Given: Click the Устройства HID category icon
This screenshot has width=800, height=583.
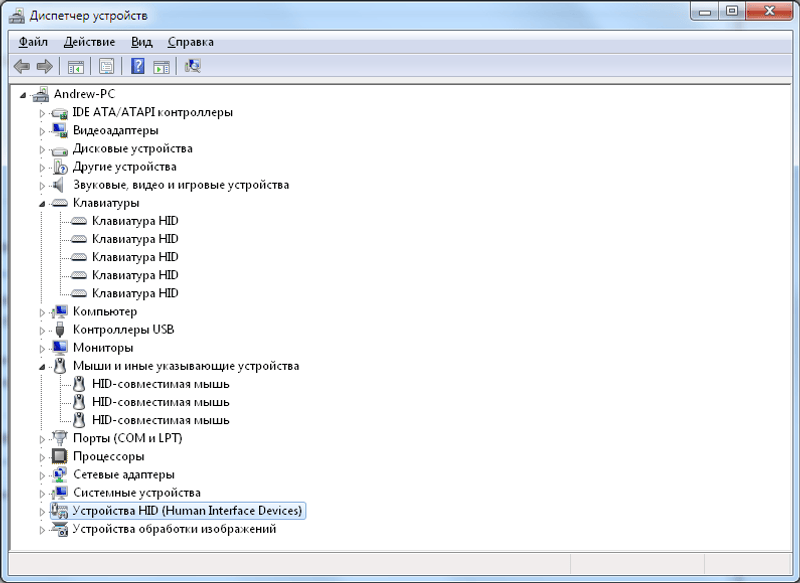Looking at the screenshot, I should tap(60, 511).
